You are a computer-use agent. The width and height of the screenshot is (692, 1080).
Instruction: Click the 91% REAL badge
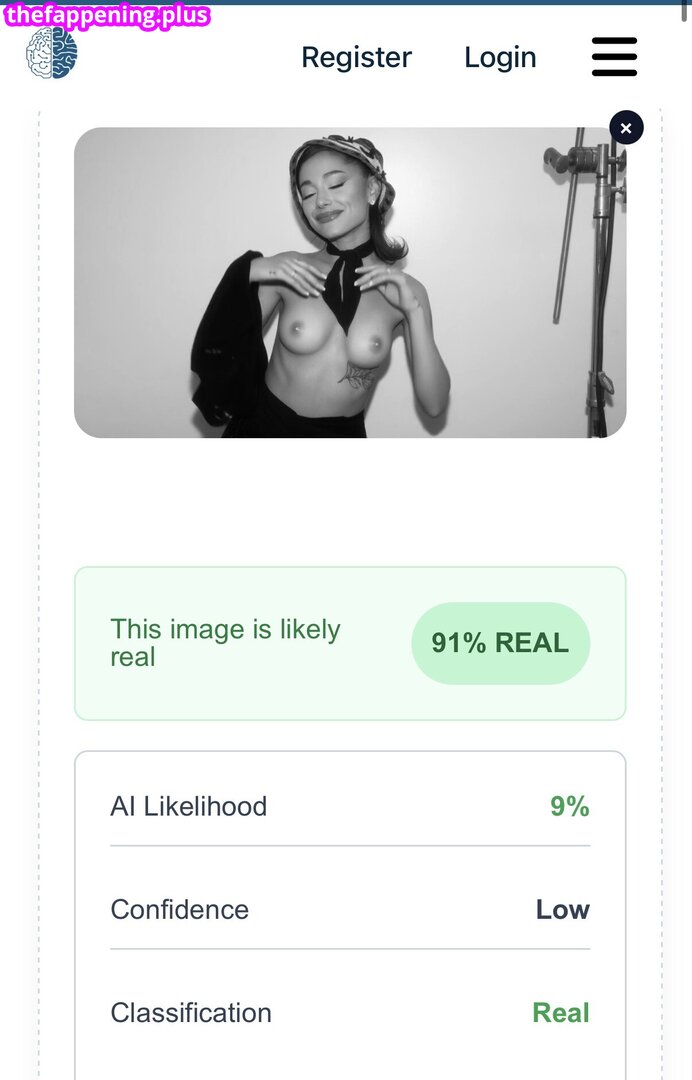501,643
